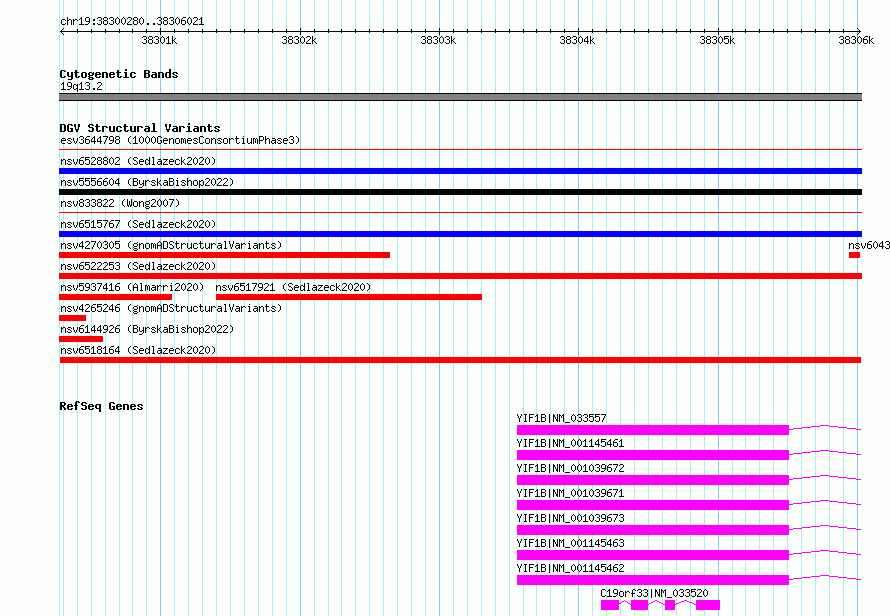890x616 pixels.
Task: Click the red nsv6517921 variant bar
Action: pyautogui.click(x=349, y=297)
